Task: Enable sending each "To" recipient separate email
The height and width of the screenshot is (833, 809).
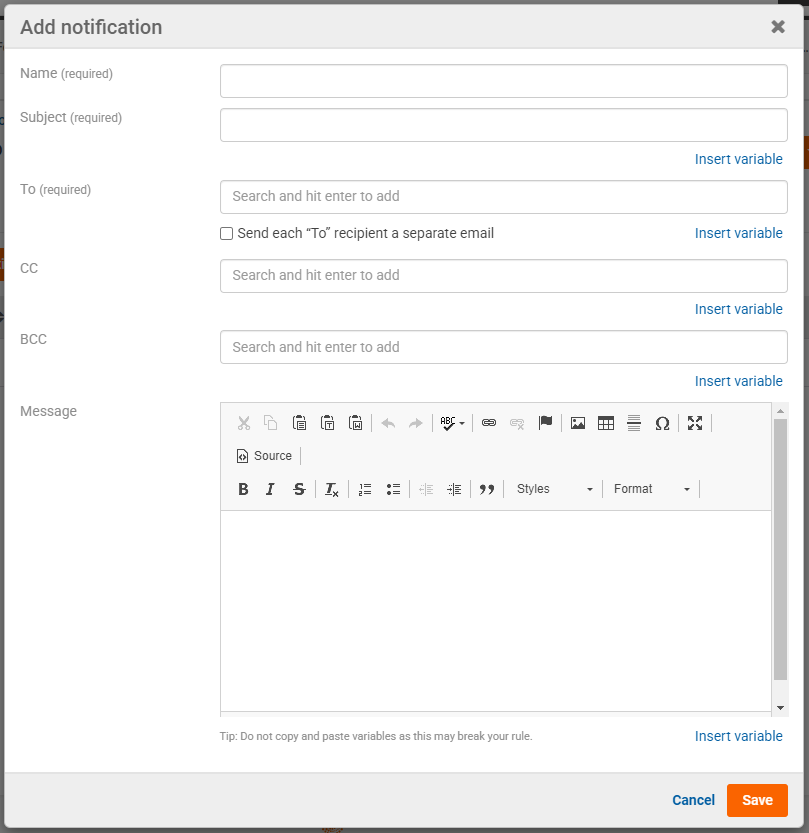Action: (x=227, y=234)
